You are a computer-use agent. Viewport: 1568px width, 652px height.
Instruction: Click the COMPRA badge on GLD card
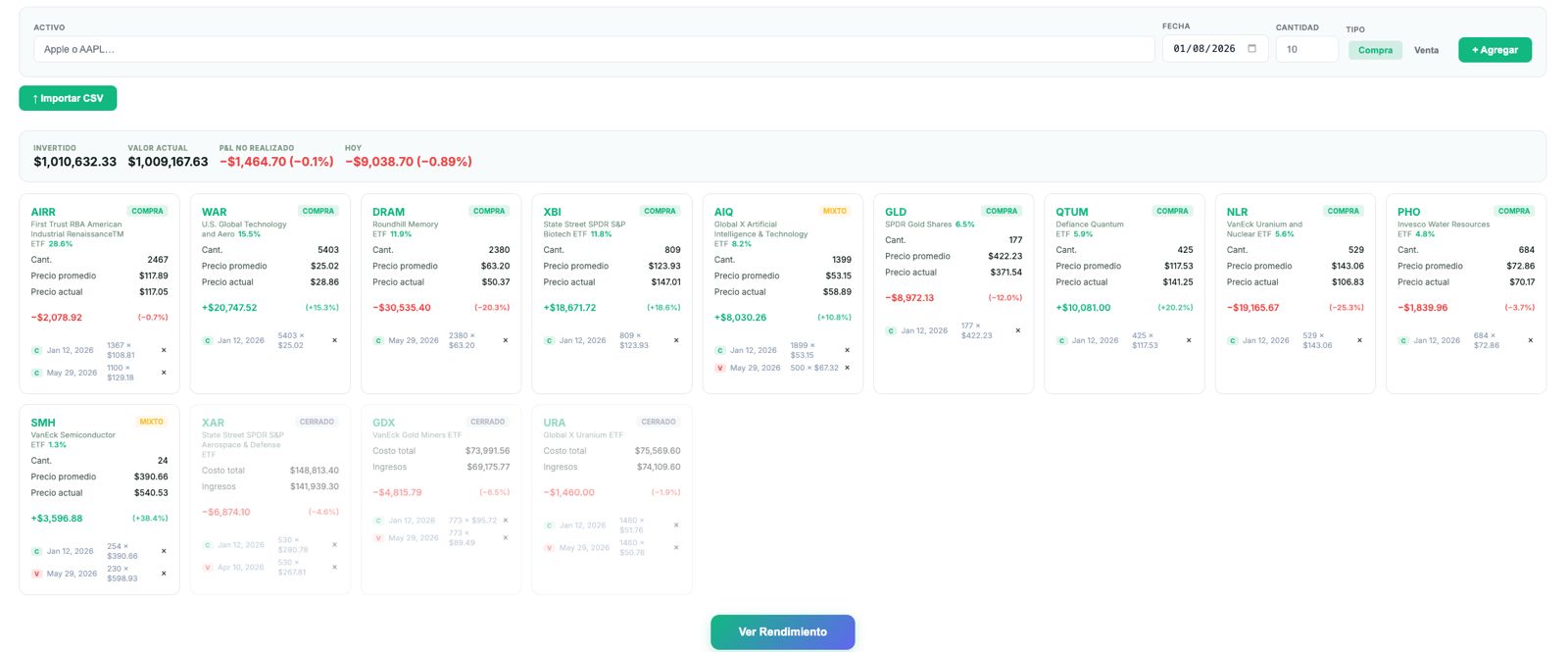click(1002, 211)
